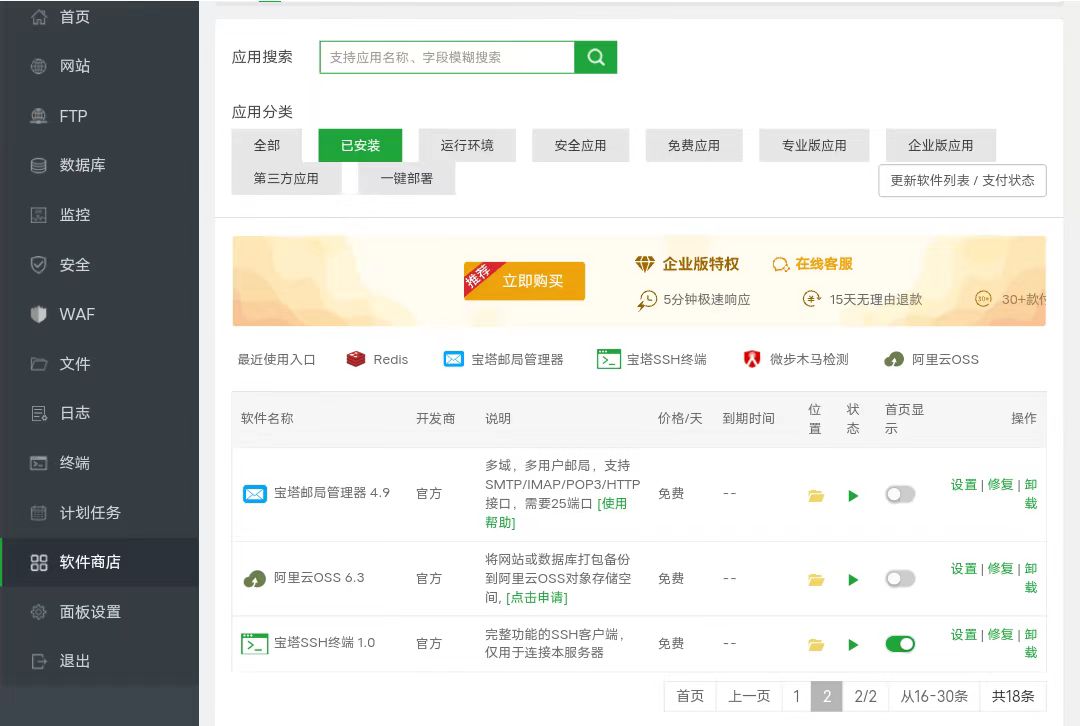Select the 已安装 category tab
1080x726 pixels.
click(x=360, y=145)
